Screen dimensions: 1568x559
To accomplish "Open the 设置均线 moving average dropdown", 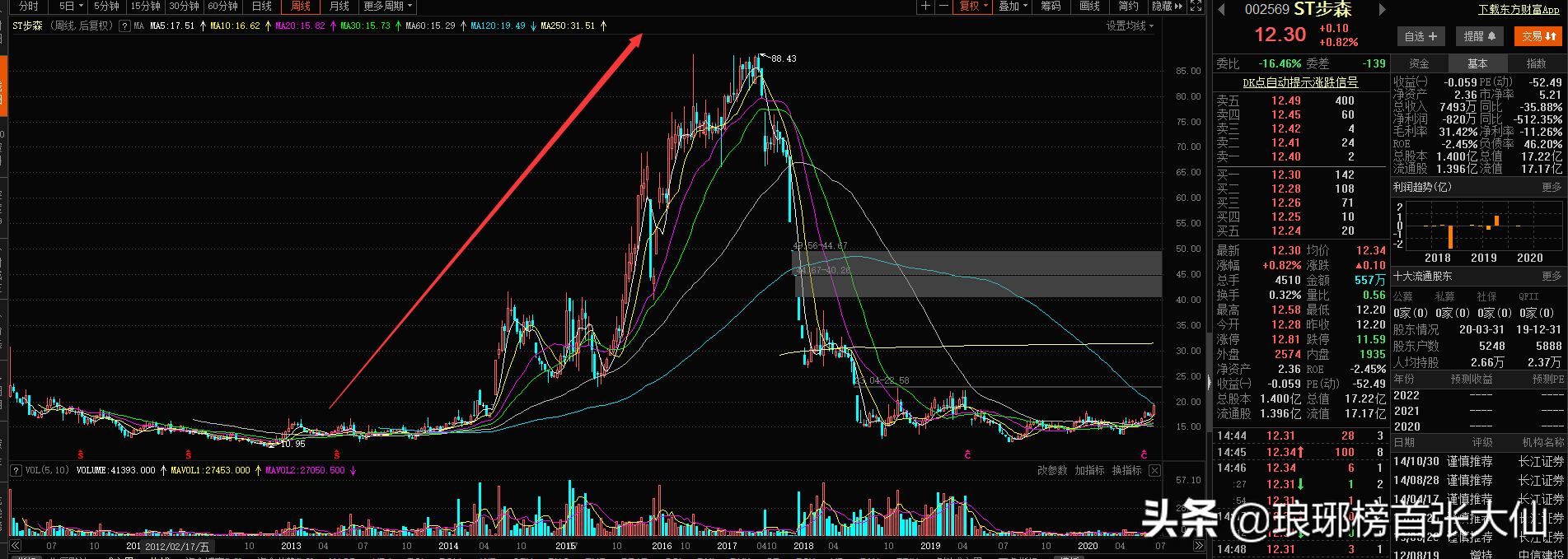I will coord(1130,26).
